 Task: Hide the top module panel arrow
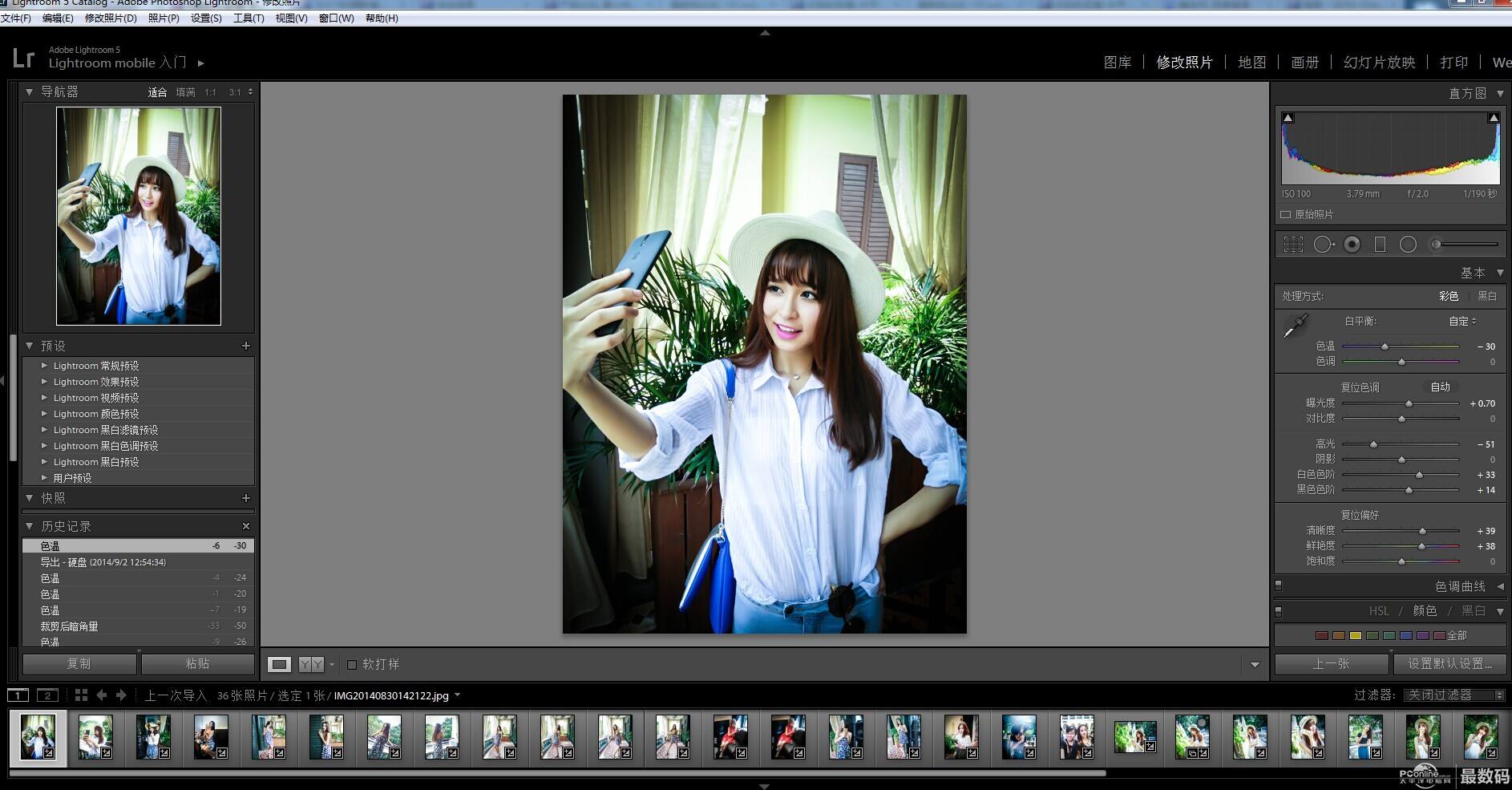[765, 33]
